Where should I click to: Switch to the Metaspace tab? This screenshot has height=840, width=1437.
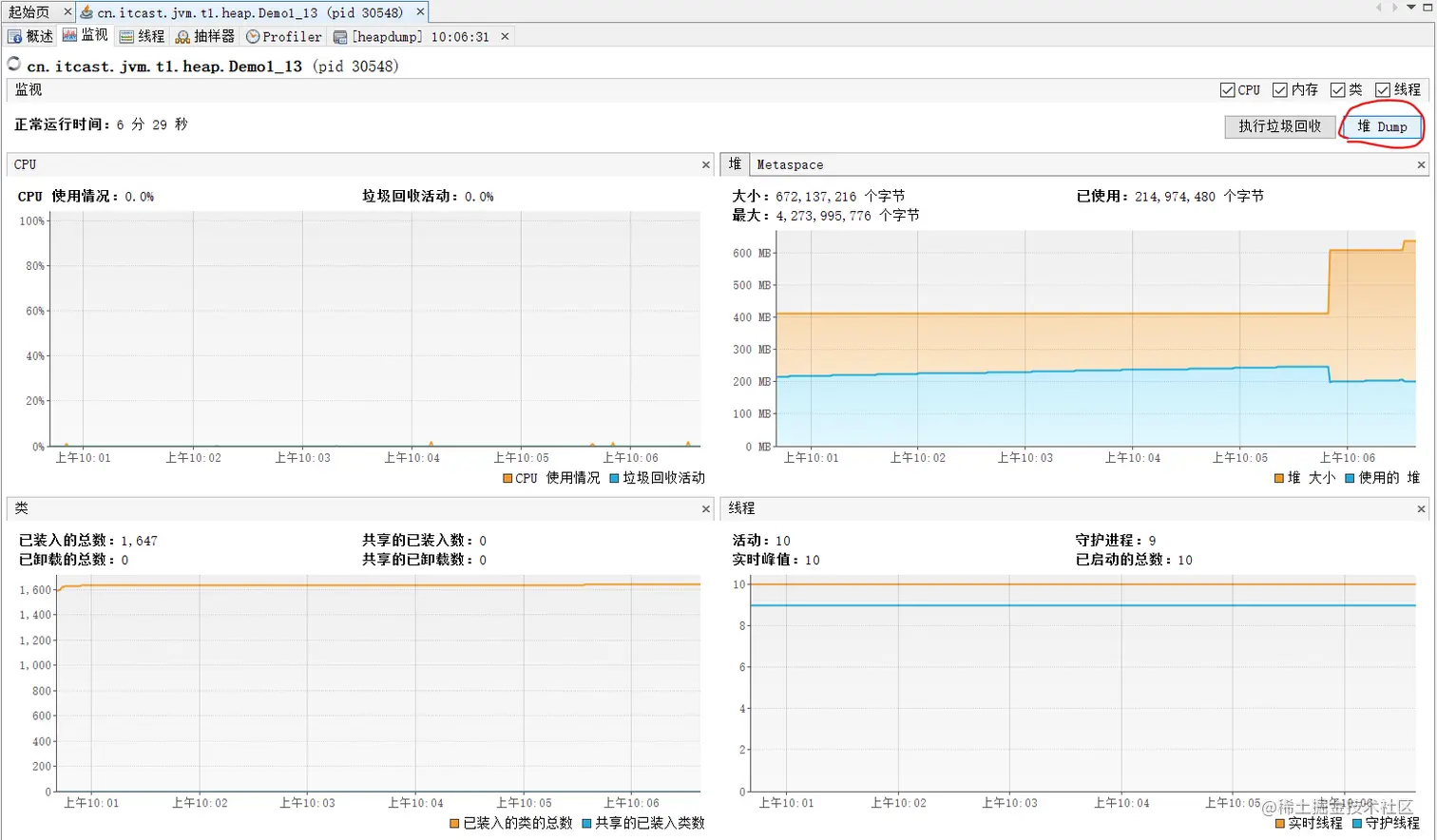pyautogui.click(x=790, y=165)
